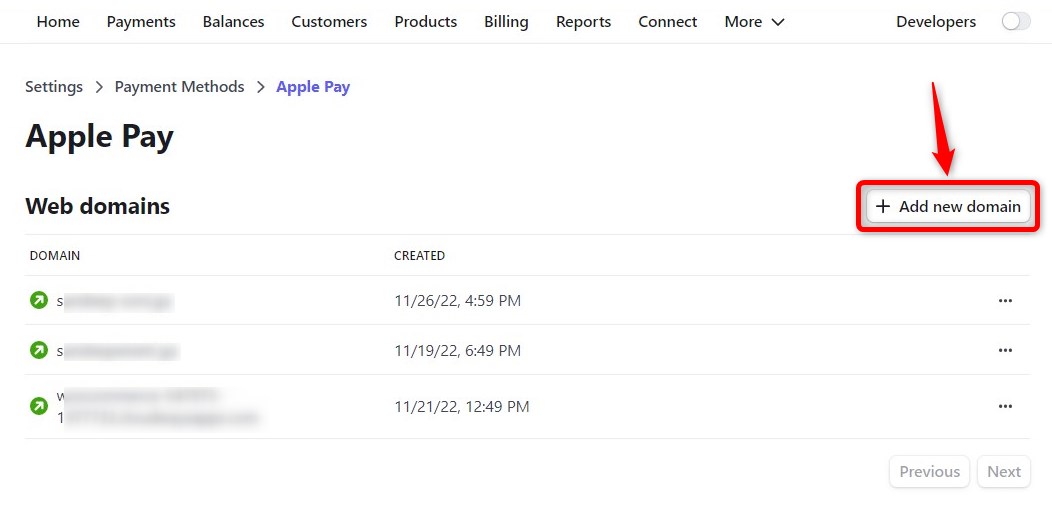1052x506 pixels.
Task: Go to the Payments section
Action: 141,21
